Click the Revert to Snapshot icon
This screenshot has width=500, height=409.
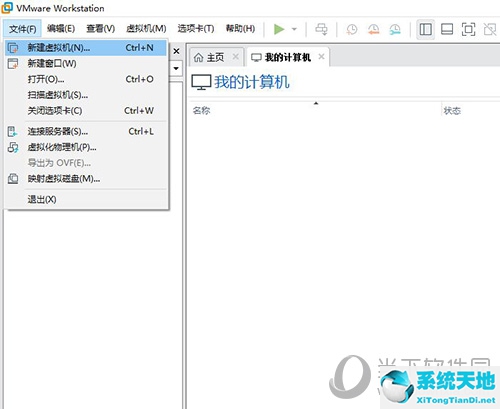point(373,29)
